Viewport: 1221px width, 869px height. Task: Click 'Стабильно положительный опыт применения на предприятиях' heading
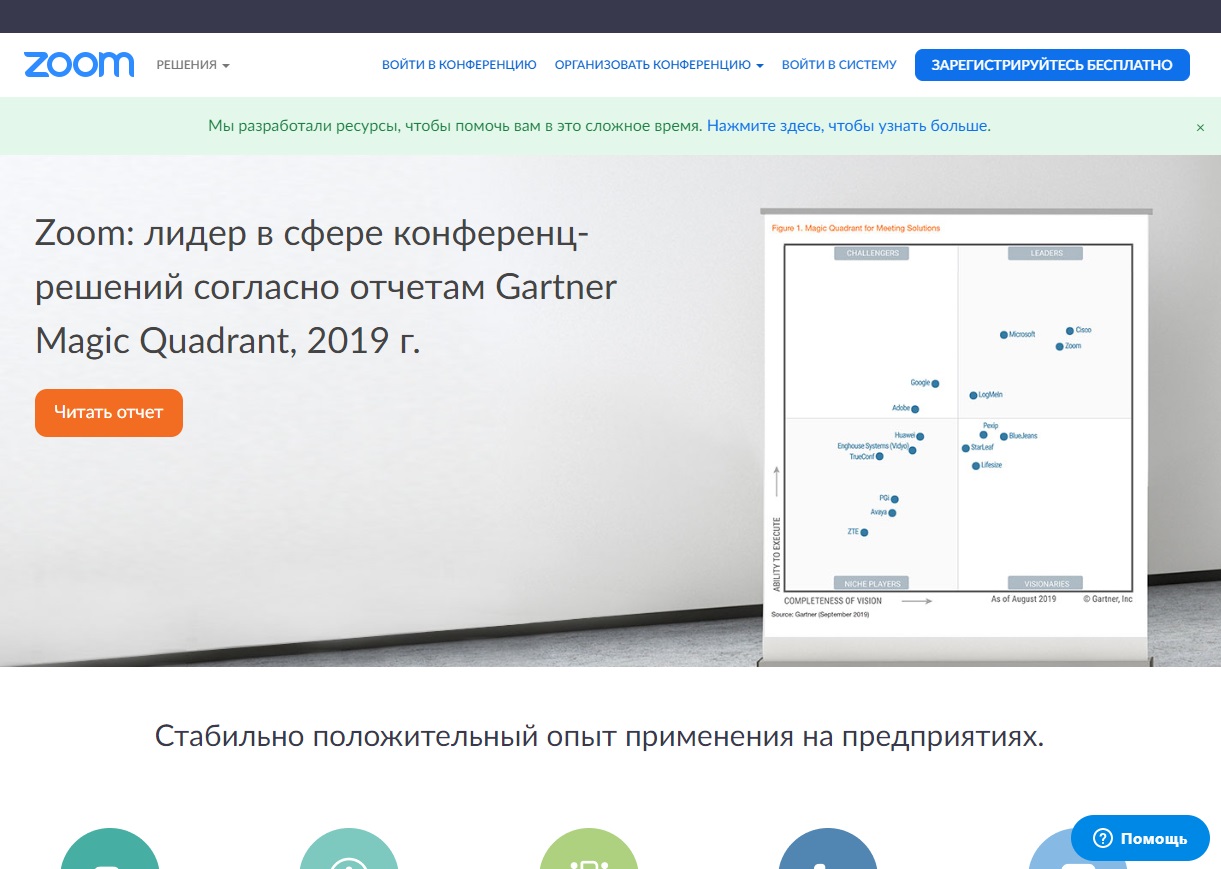(600, 737)
